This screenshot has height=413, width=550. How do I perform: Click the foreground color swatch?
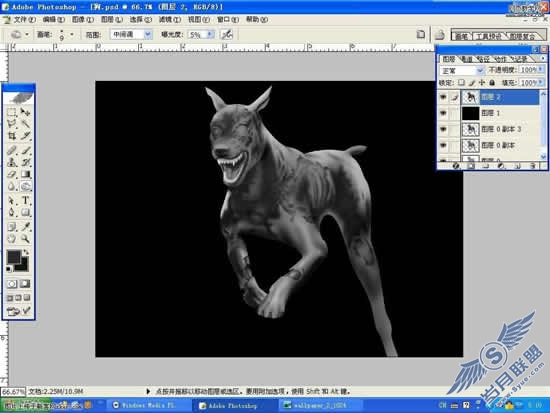[13, 257]
